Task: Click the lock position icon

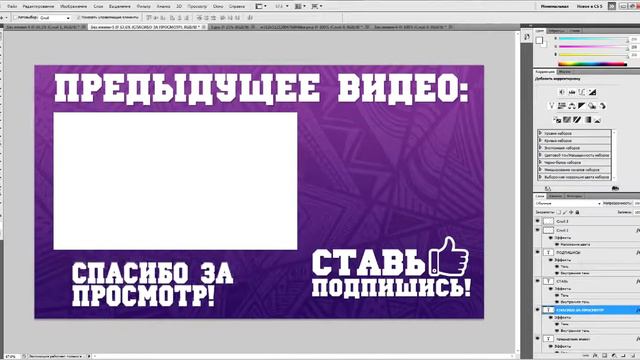Action: (571, 212)
